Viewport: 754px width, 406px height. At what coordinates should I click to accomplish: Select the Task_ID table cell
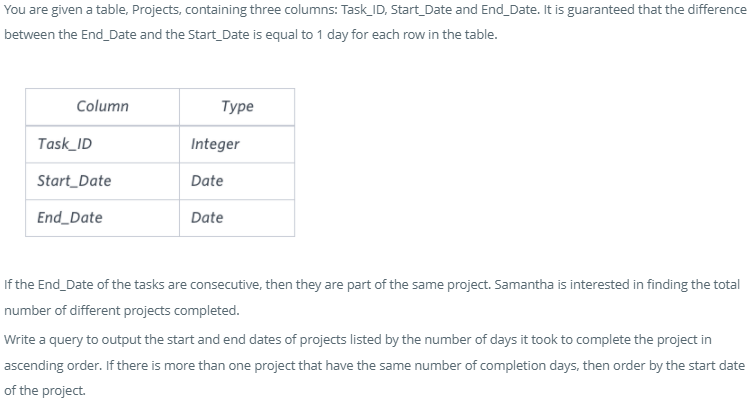pyautogui.click(x=64, y=144)
